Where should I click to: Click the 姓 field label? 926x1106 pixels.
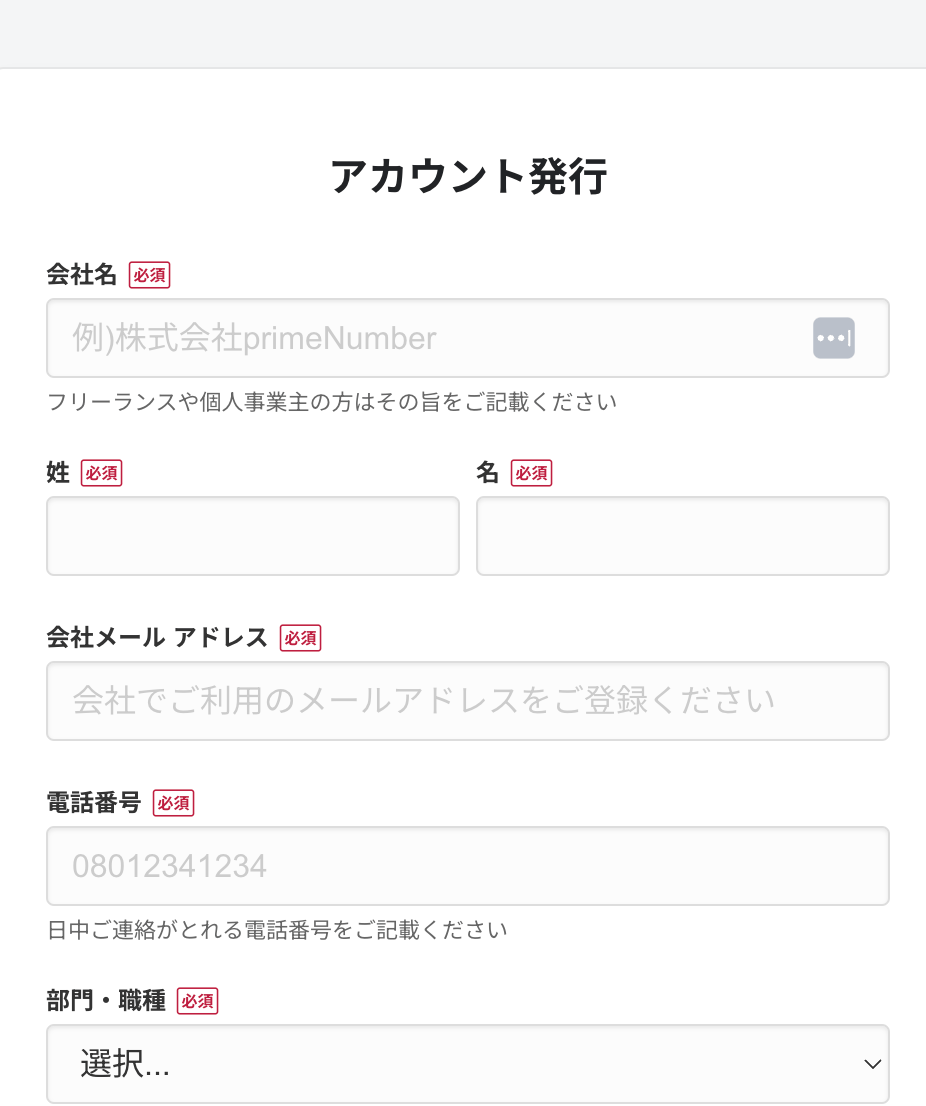[58, 473]
